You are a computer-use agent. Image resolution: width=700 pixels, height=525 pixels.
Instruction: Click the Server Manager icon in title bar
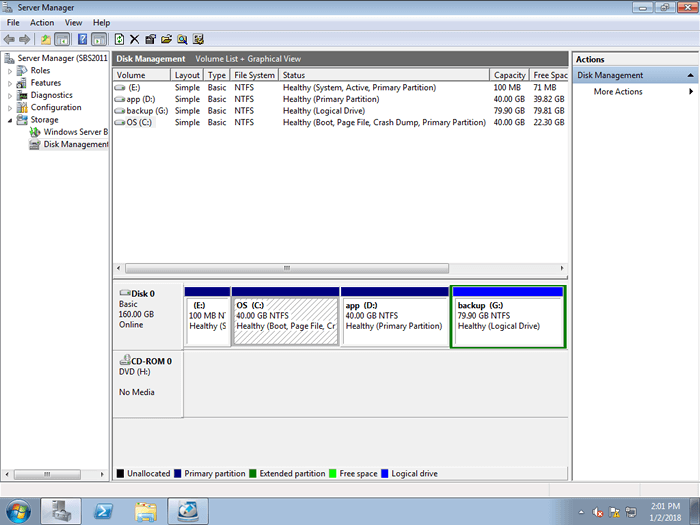tap(8, 7)
